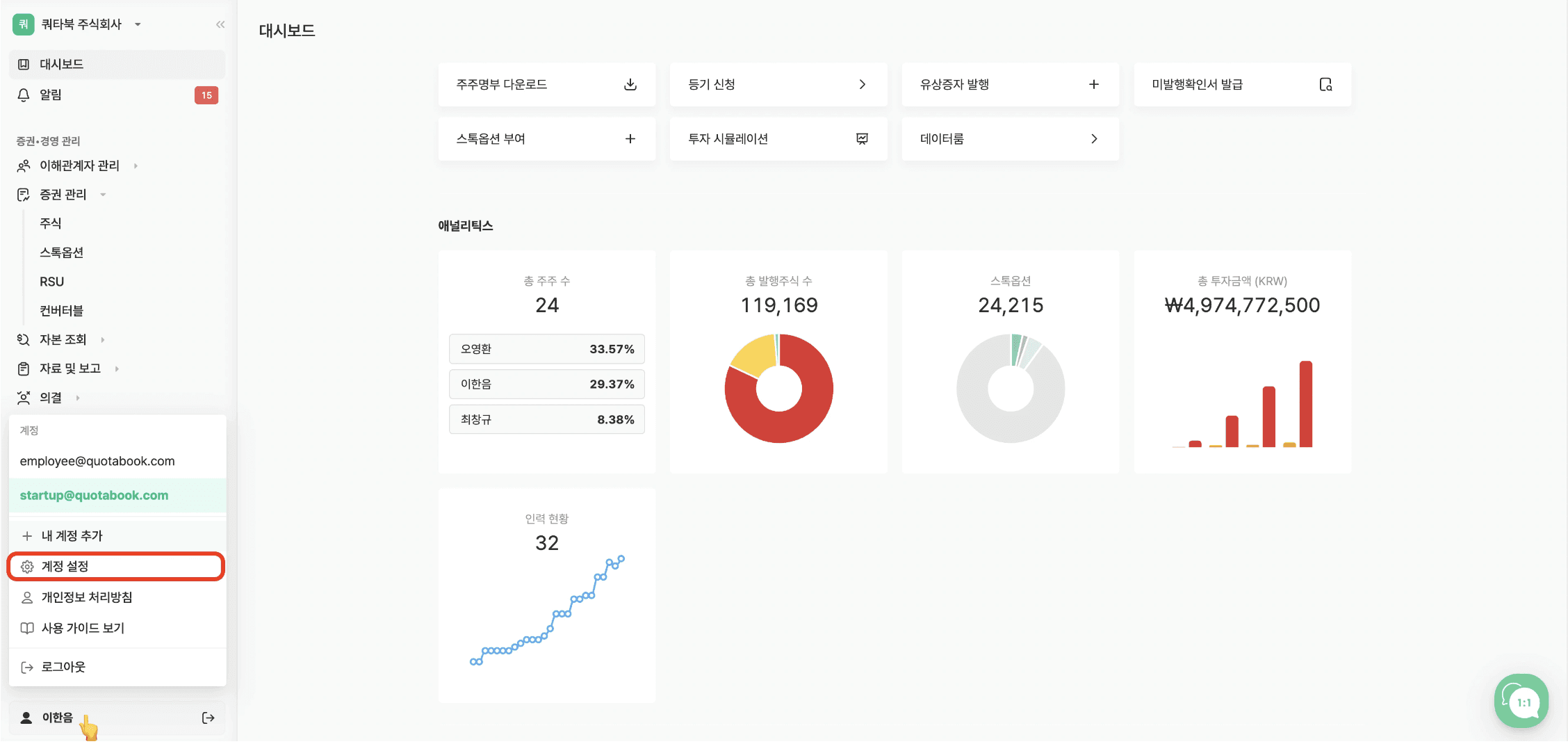The height and width of the screenshot is (744, 1568).
Task: Select the RSU sidebar item
Action: (50, 281)
